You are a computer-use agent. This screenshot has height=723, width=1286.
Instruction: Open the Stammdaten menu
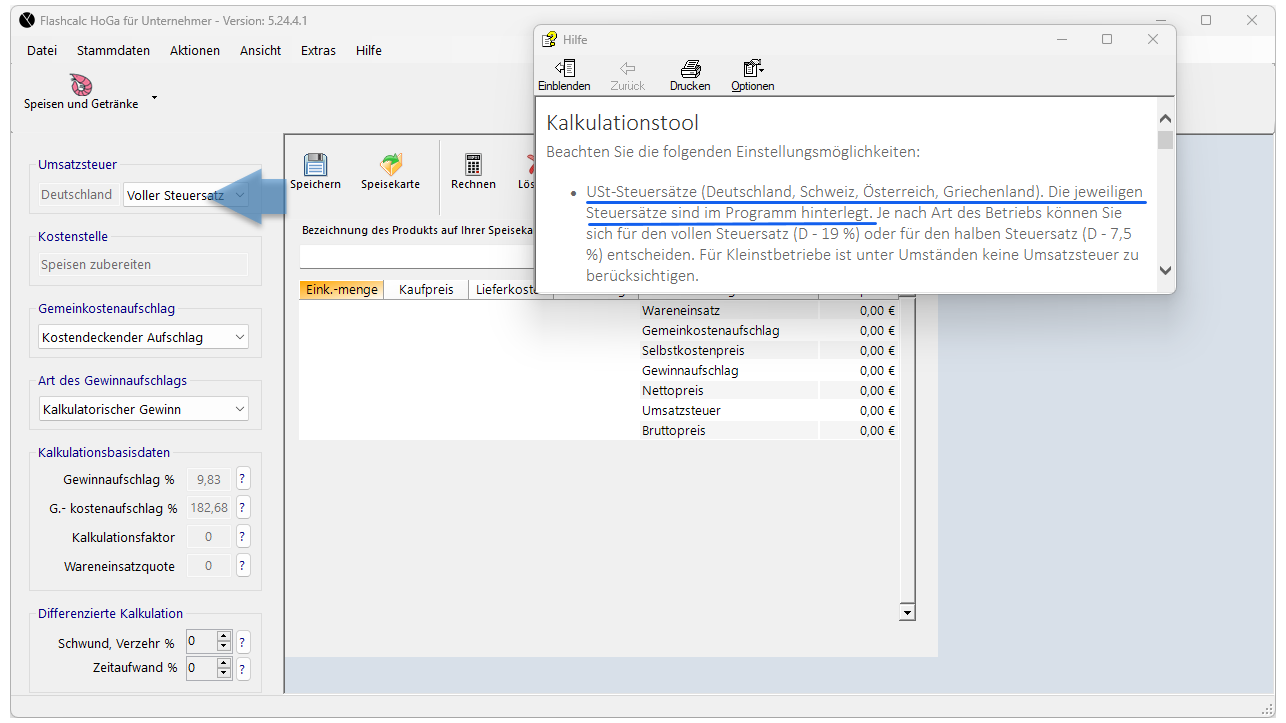pyautogui.click(x=113, y=51)
